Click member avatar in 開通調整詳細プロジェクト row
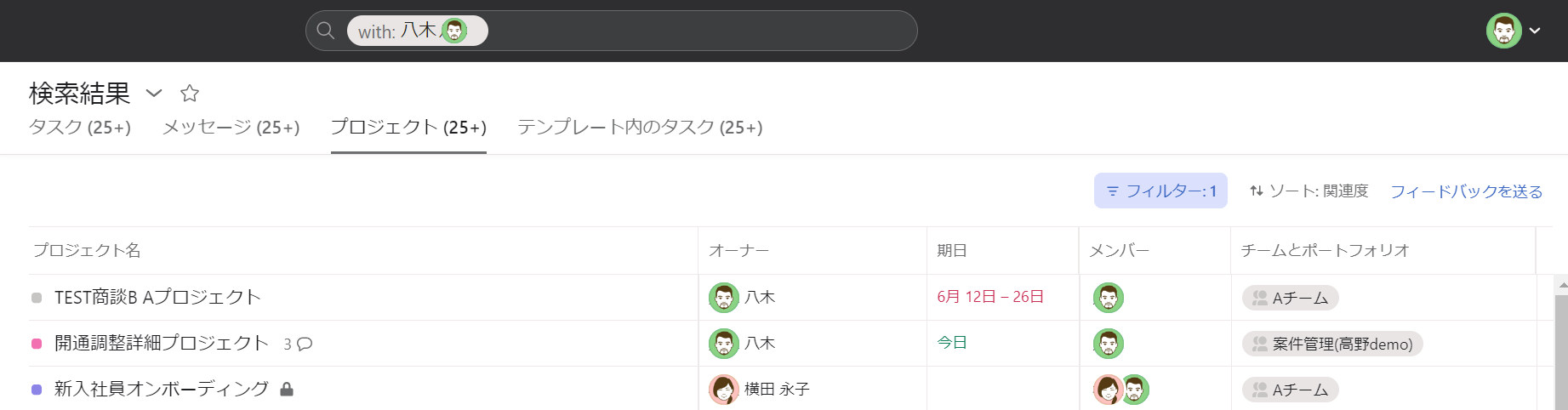1568x410 pixels. click(x=1109, y=344)
